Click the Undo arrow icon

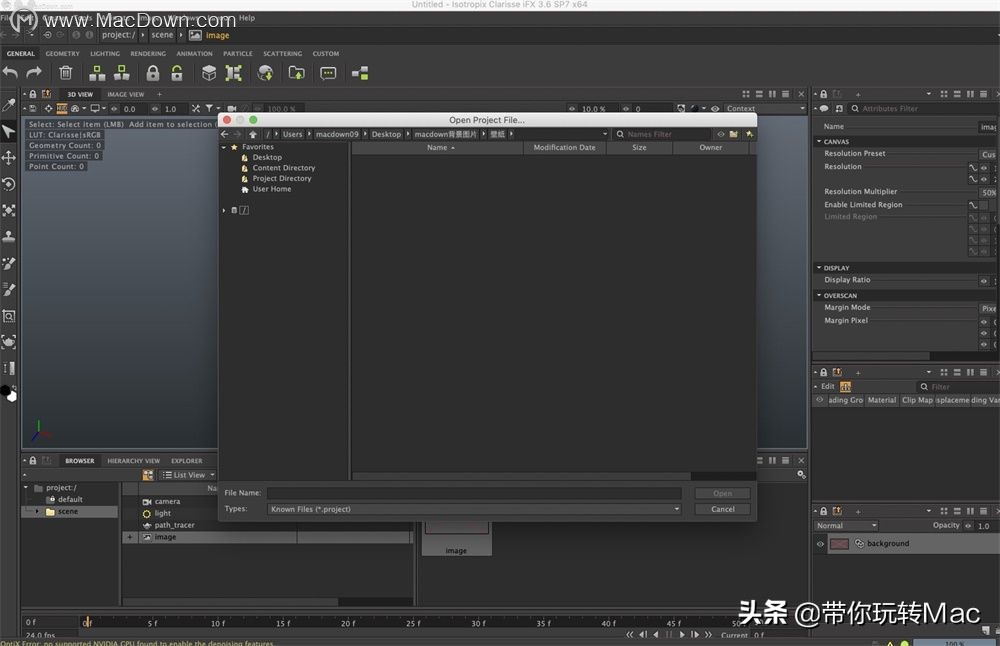point(9,72)
